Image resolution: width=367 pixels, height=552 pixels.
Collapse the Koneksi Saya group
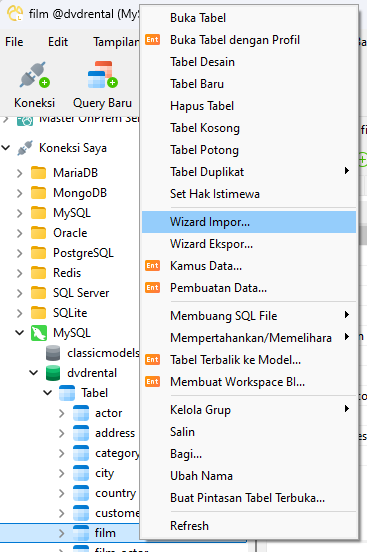coord(6,148)
